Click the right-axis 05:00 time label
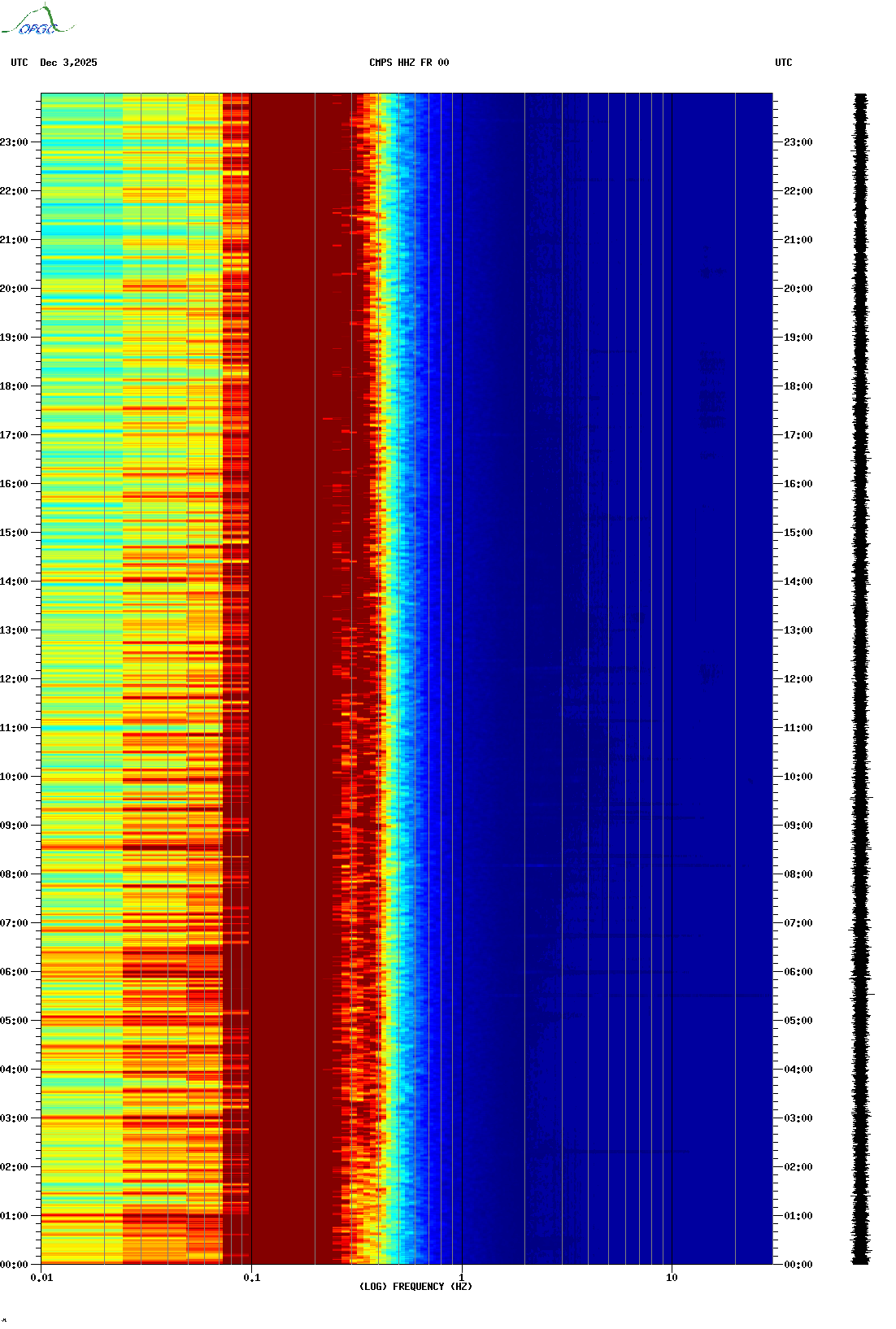This screenshot has width=896, height=1329. pyautogui.click(x=798, y=1021)
